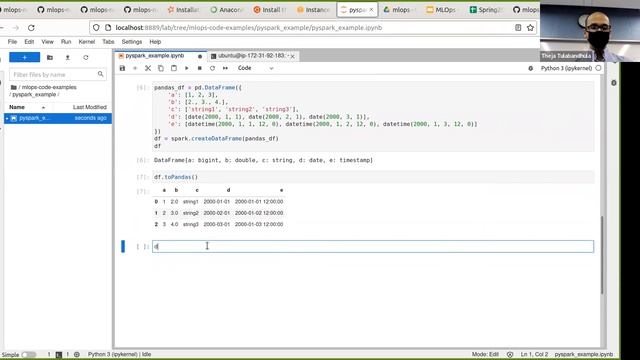Viewport: 640px width, 360px height.
Task: Upload files using the upload icon
Action: point(68,58)
